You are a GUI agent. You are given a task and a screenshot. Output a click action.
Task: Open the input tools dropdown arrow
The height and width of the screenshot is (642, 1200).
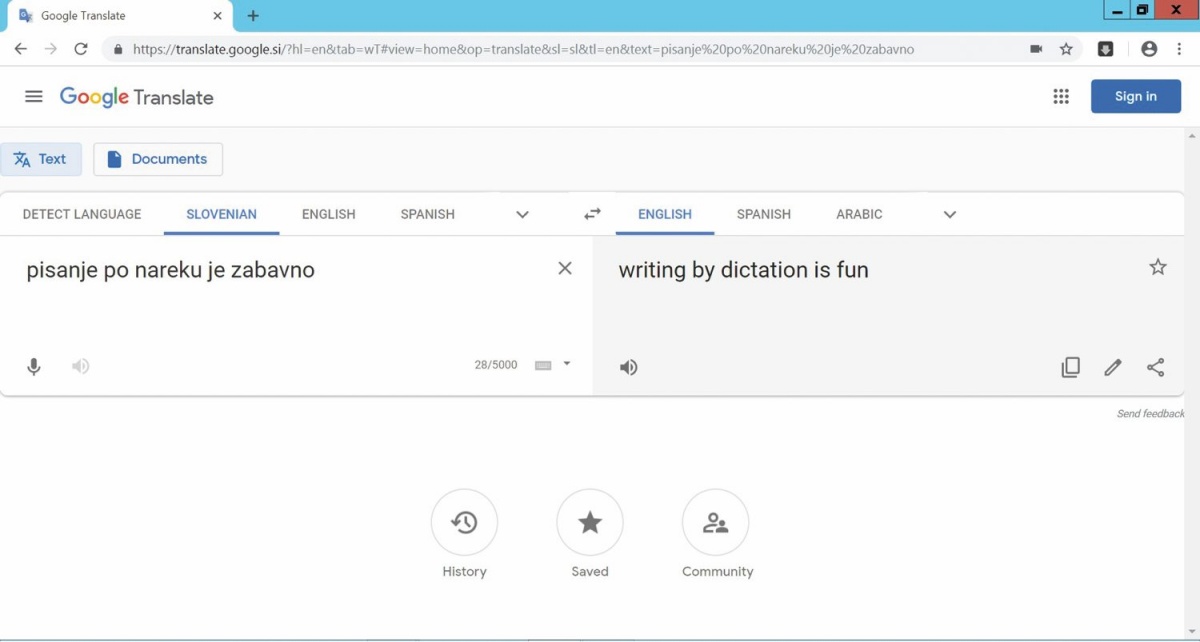567,364
